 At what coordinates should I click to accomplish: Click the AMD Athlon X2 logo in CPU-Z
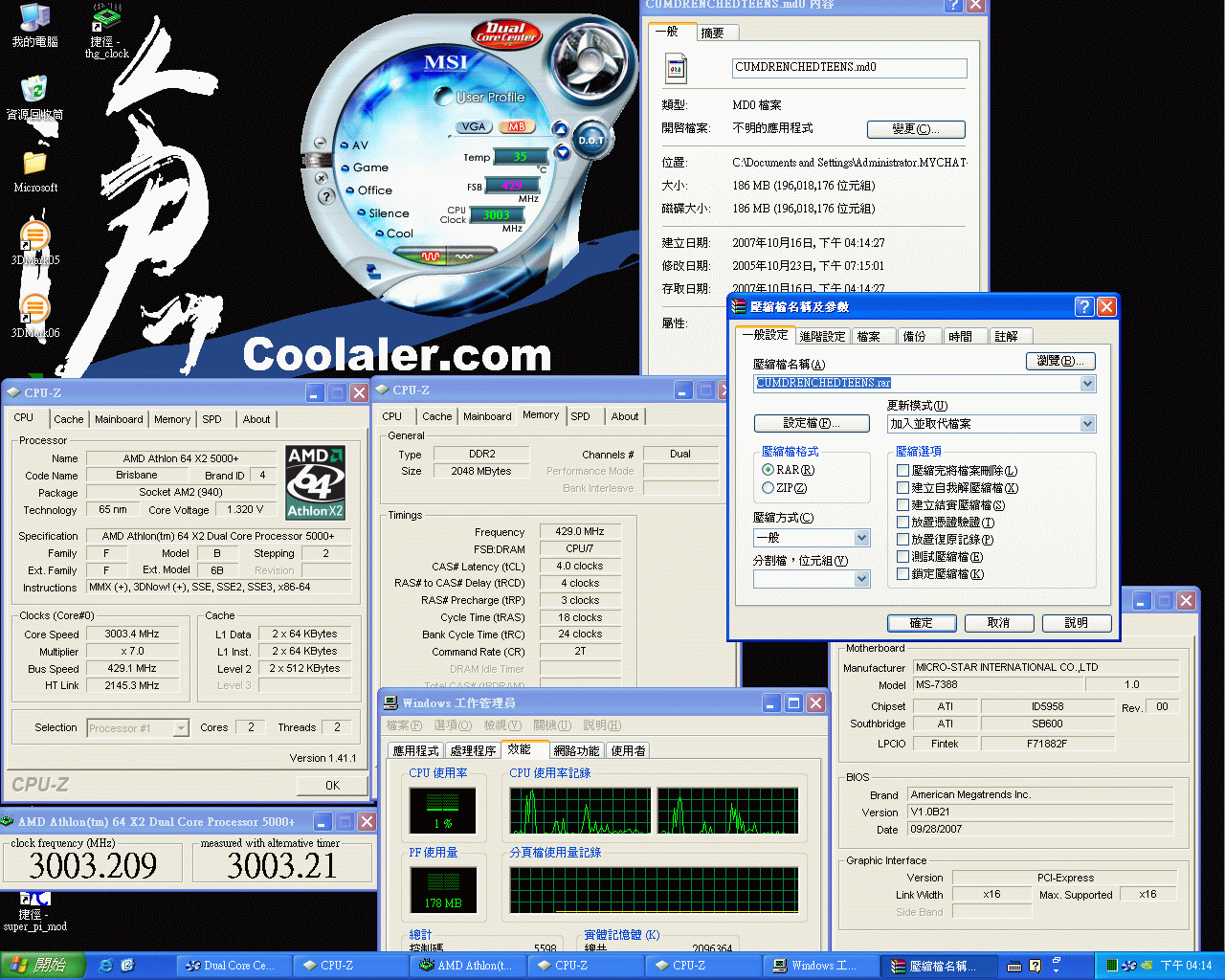click(x=315, y=482)
